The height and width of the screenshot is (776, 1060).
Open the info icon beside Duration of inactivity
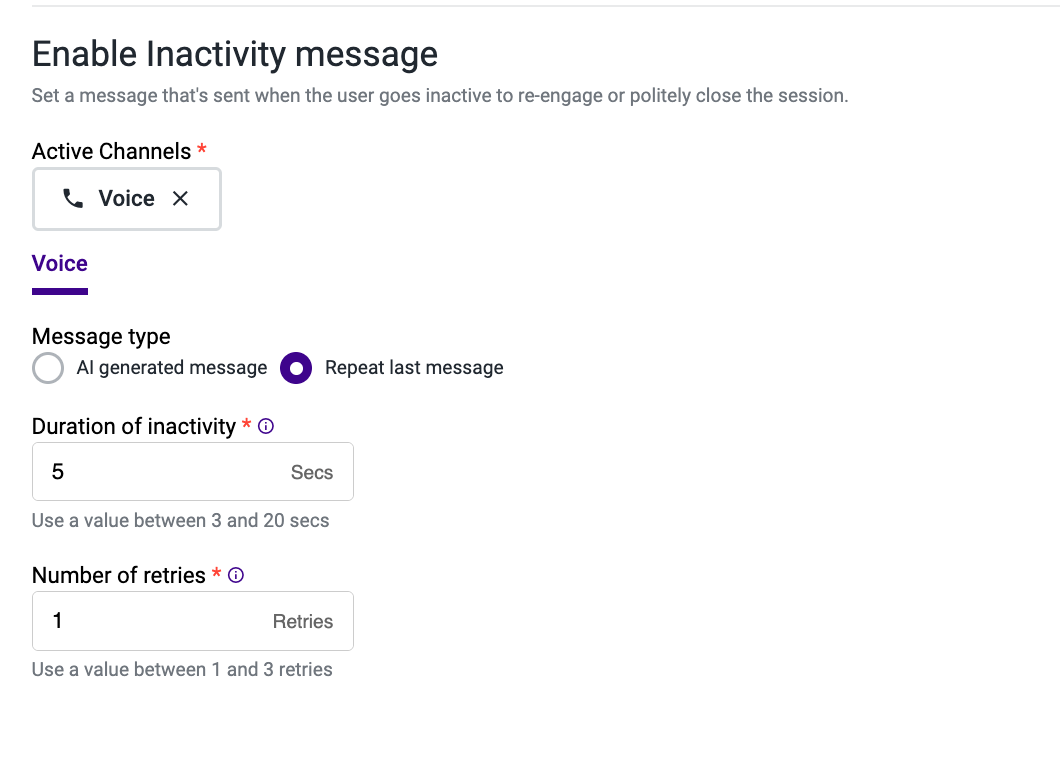(266, 426)
